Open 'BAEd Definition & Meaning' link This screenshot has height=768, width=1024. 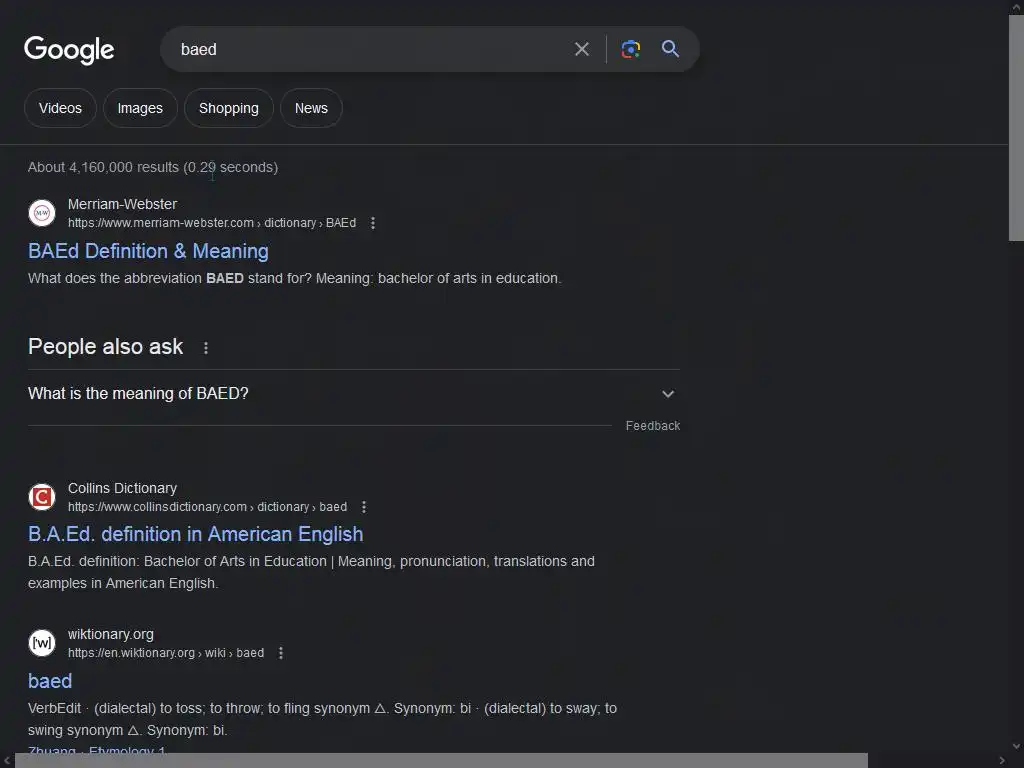[x=148, y=251]
